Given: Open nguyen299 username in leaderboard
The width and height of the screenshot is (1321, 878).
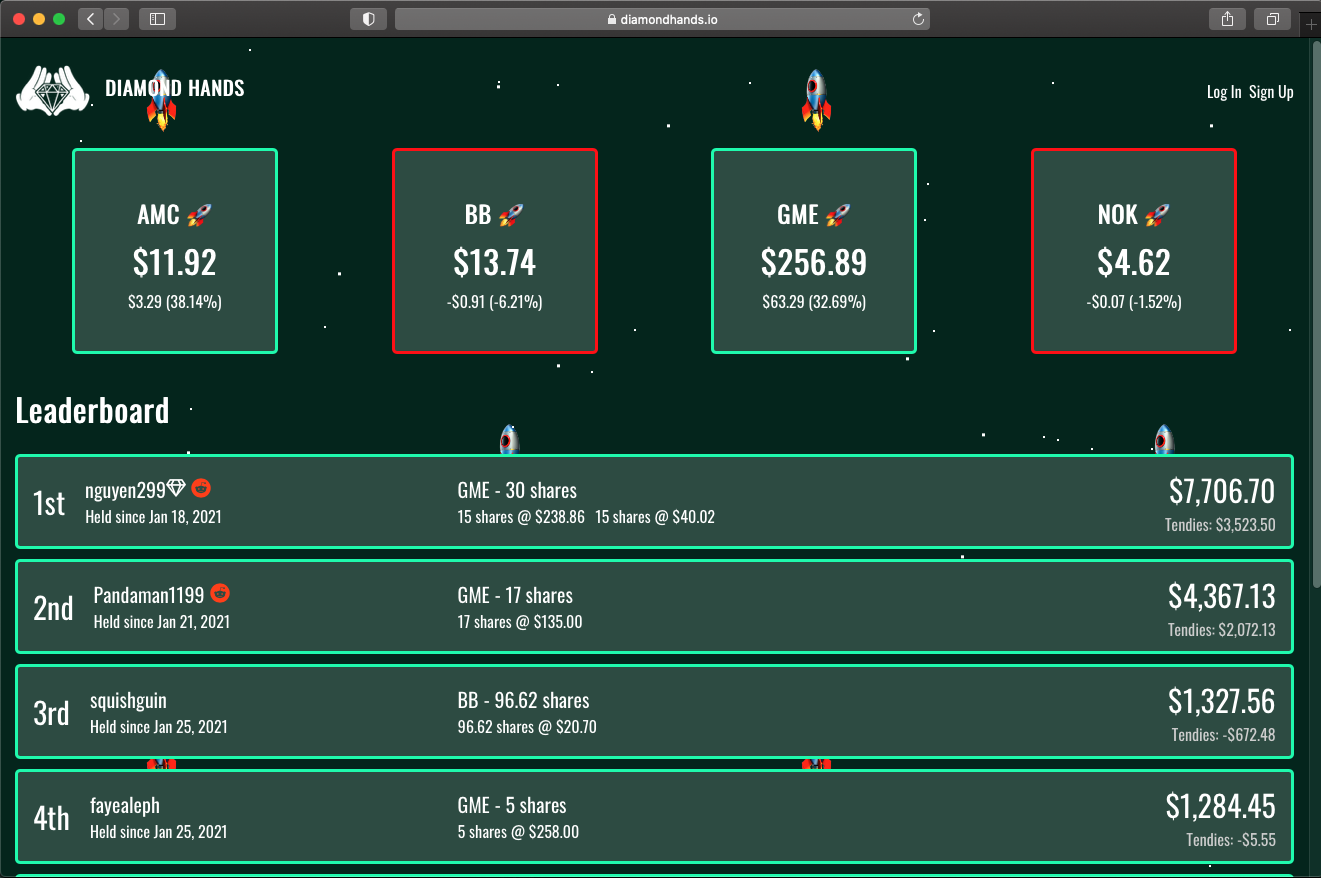Looking at the screenshot, I should click(x=125, y=490).
